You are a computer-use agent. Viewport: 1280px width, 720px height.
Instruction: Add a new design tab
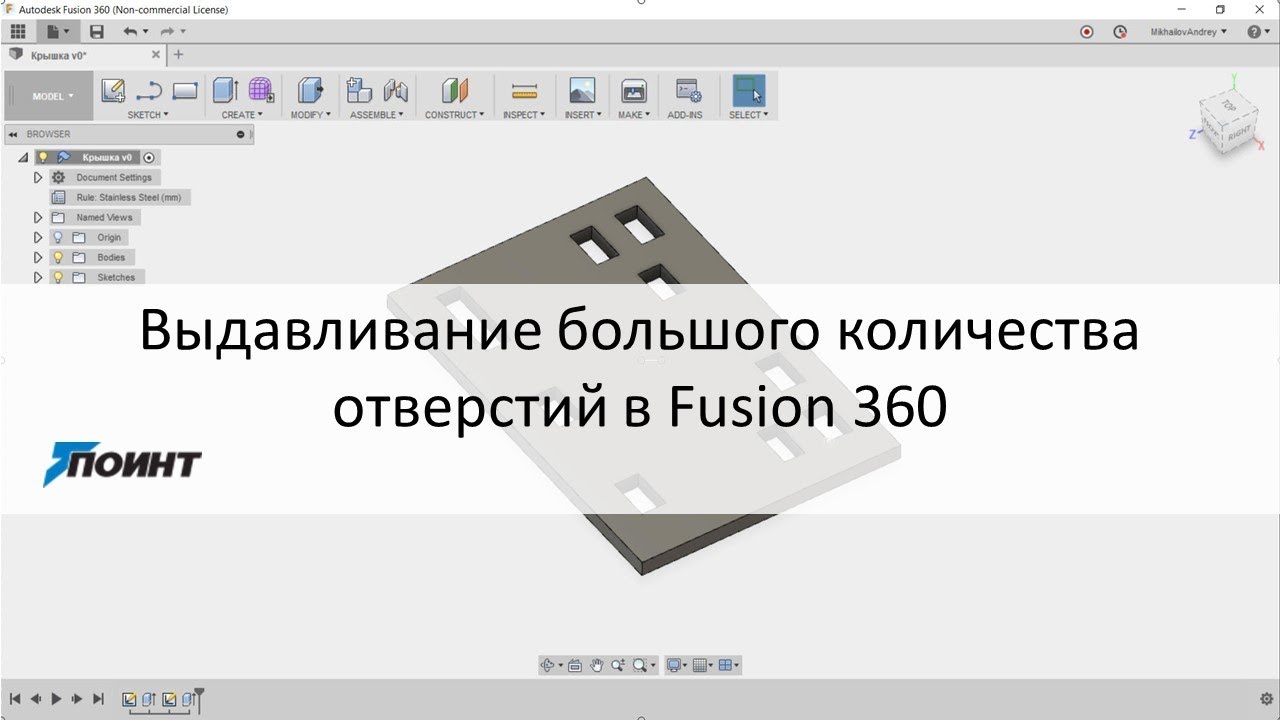coord(179,55)
